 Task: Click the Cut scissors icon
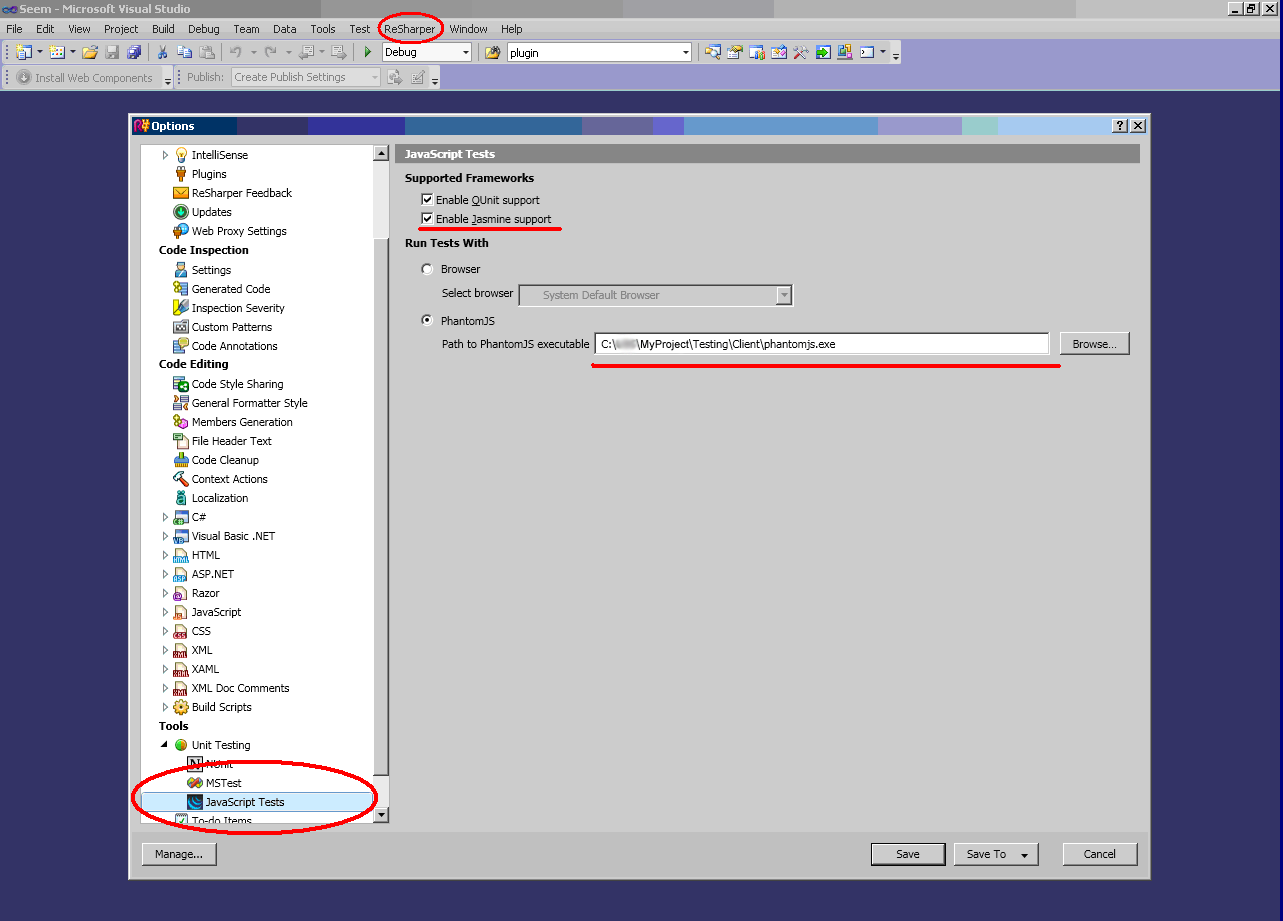(x=162, y=52)
